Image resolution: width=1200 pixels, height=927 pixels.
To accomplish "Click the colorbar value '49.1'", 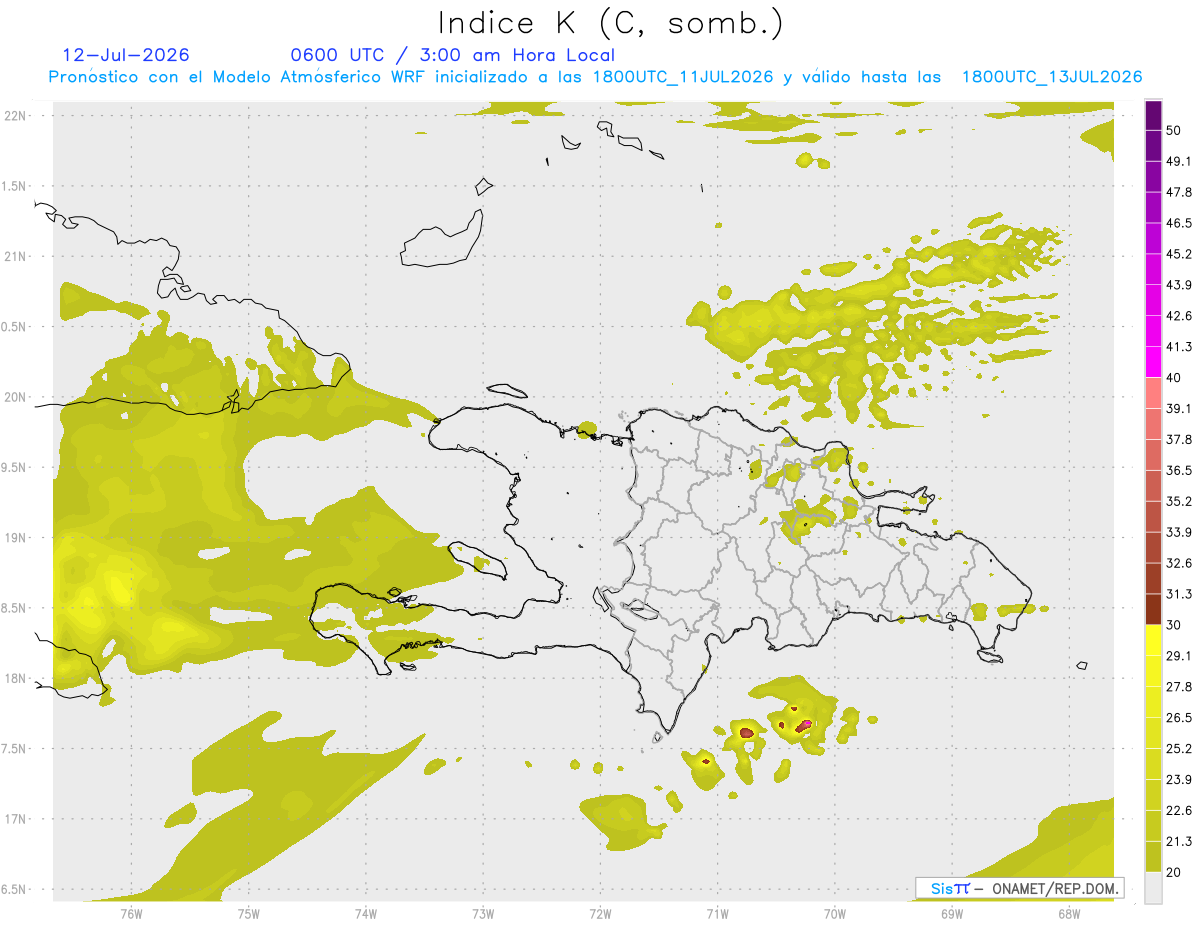I will [x=1179, y=161].
